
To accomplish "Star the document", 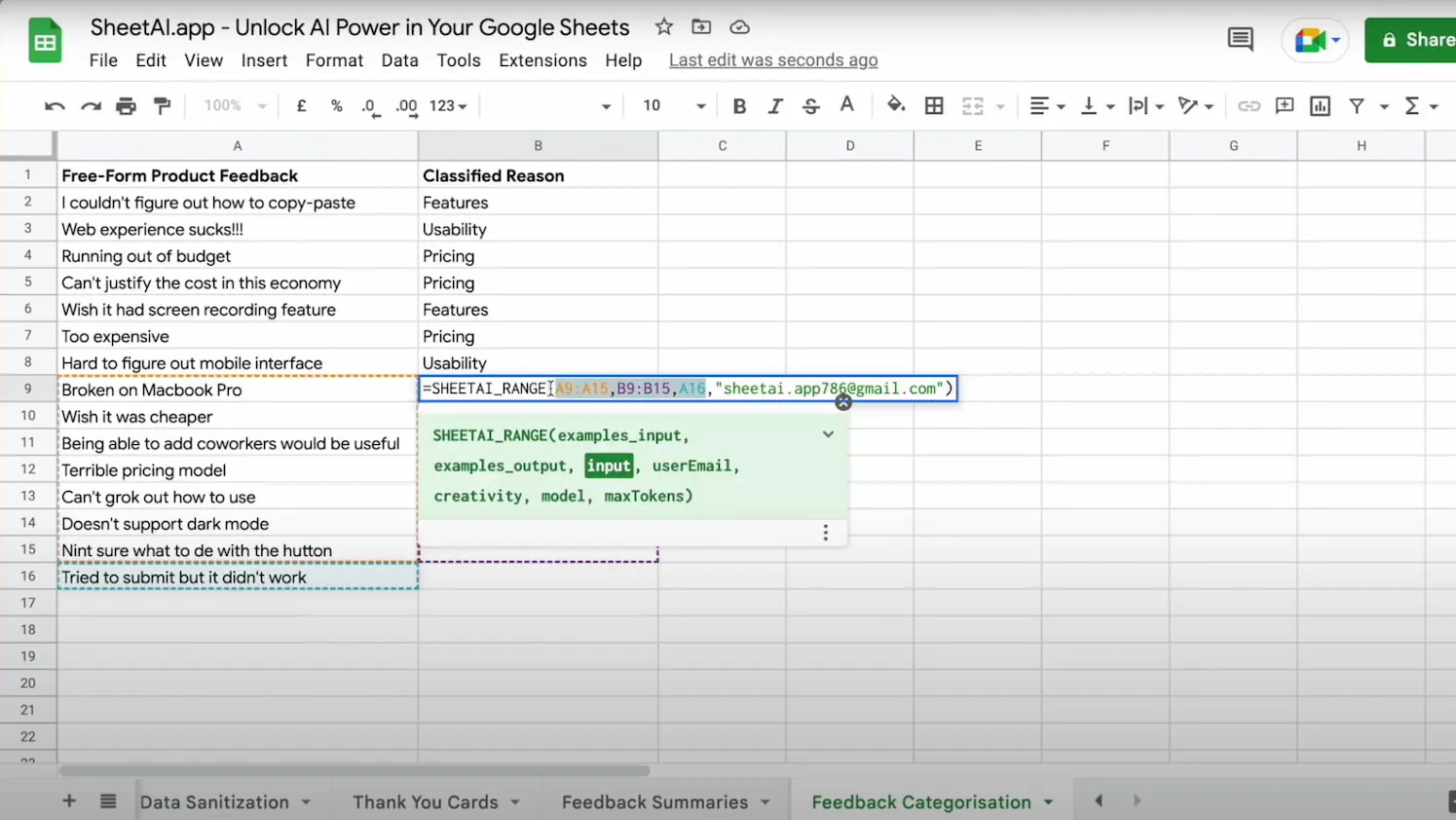I will tap(664, 27).
